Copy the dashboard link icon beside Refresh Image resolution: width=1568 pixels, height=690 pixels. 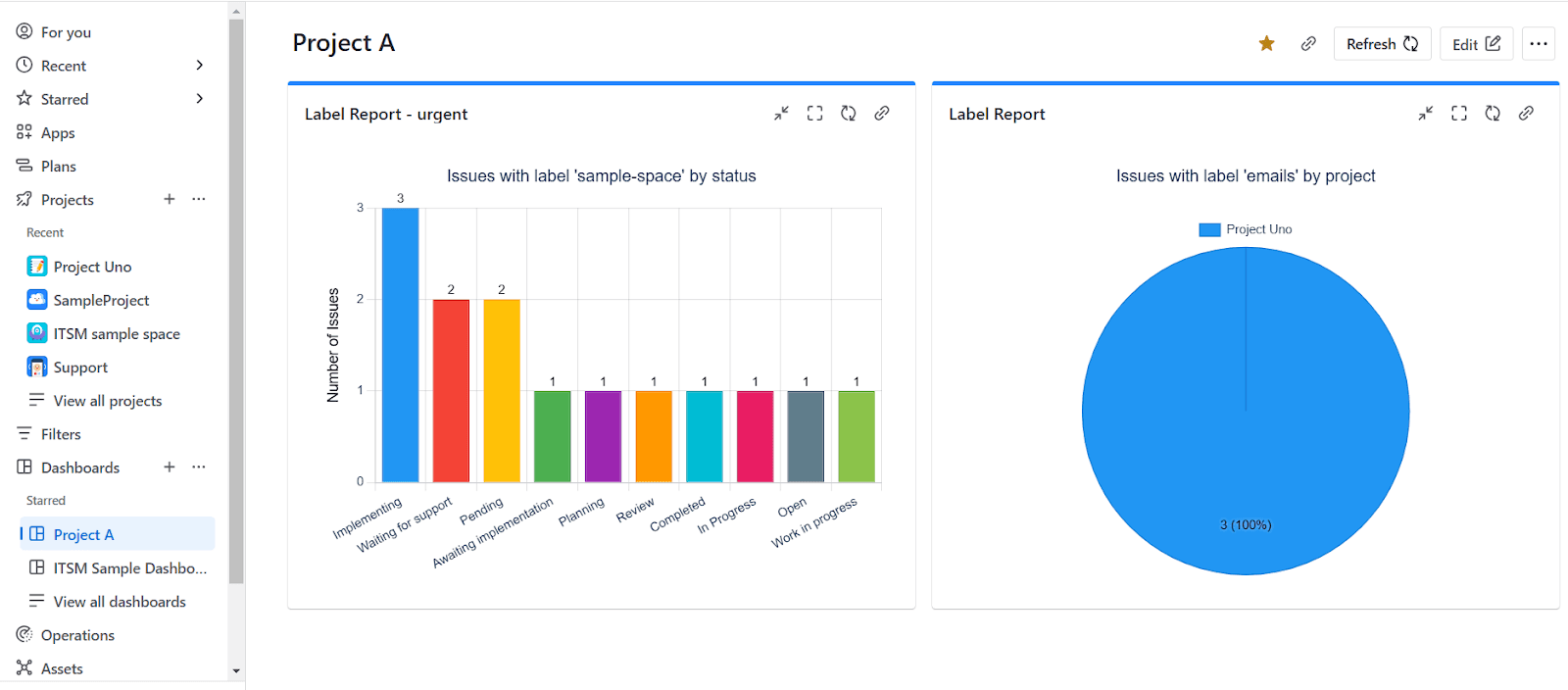pyautogui.click(x=1307, y=43)
